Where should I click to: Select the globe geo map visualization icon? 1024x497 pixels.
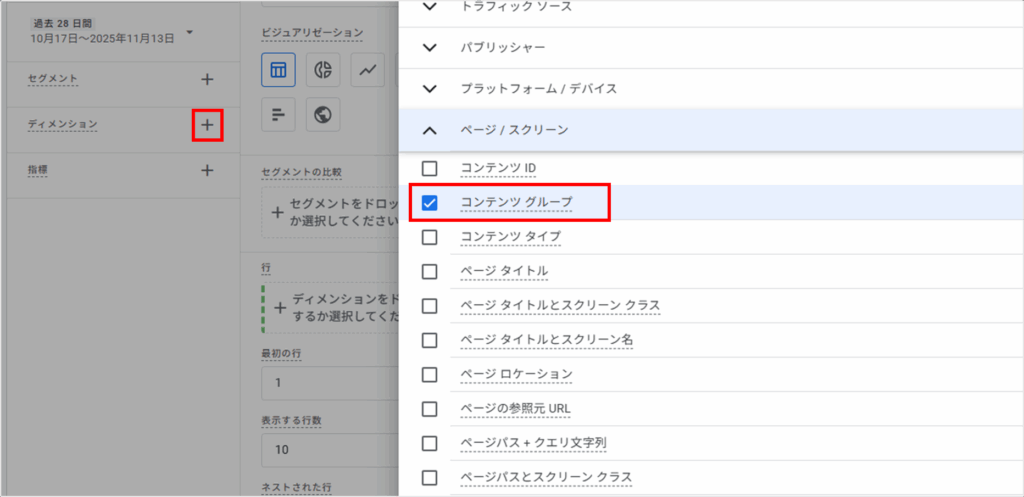pyautogui.click(x=323, y=115)
